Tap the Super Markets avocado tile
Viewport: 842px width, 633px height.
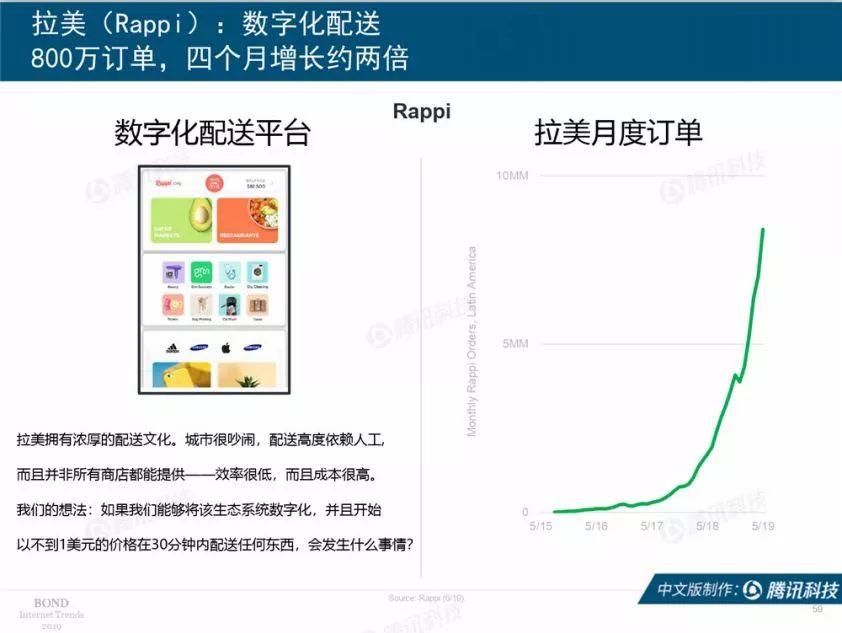[x=182, y=220]
